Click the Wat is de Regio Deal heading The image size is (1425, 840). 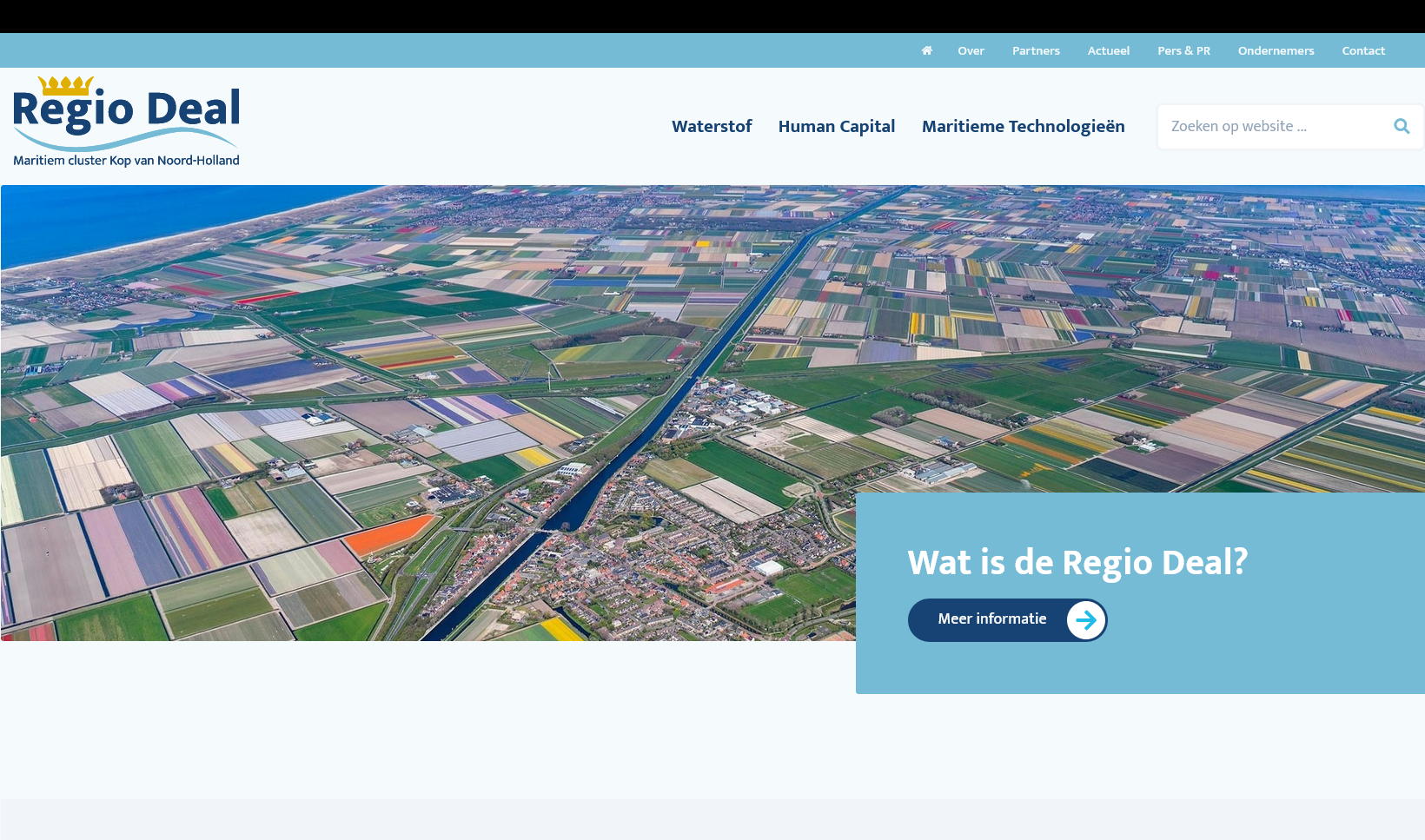[x=1077, y=563]
